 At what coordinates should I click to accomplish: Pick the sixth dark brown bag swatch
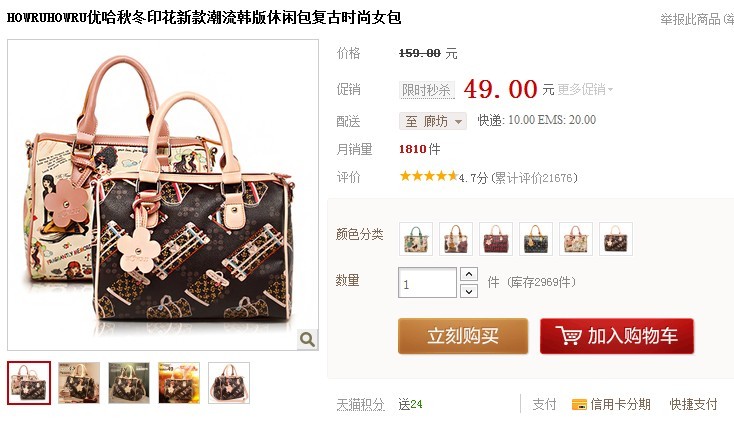click(x=616, y=239)
